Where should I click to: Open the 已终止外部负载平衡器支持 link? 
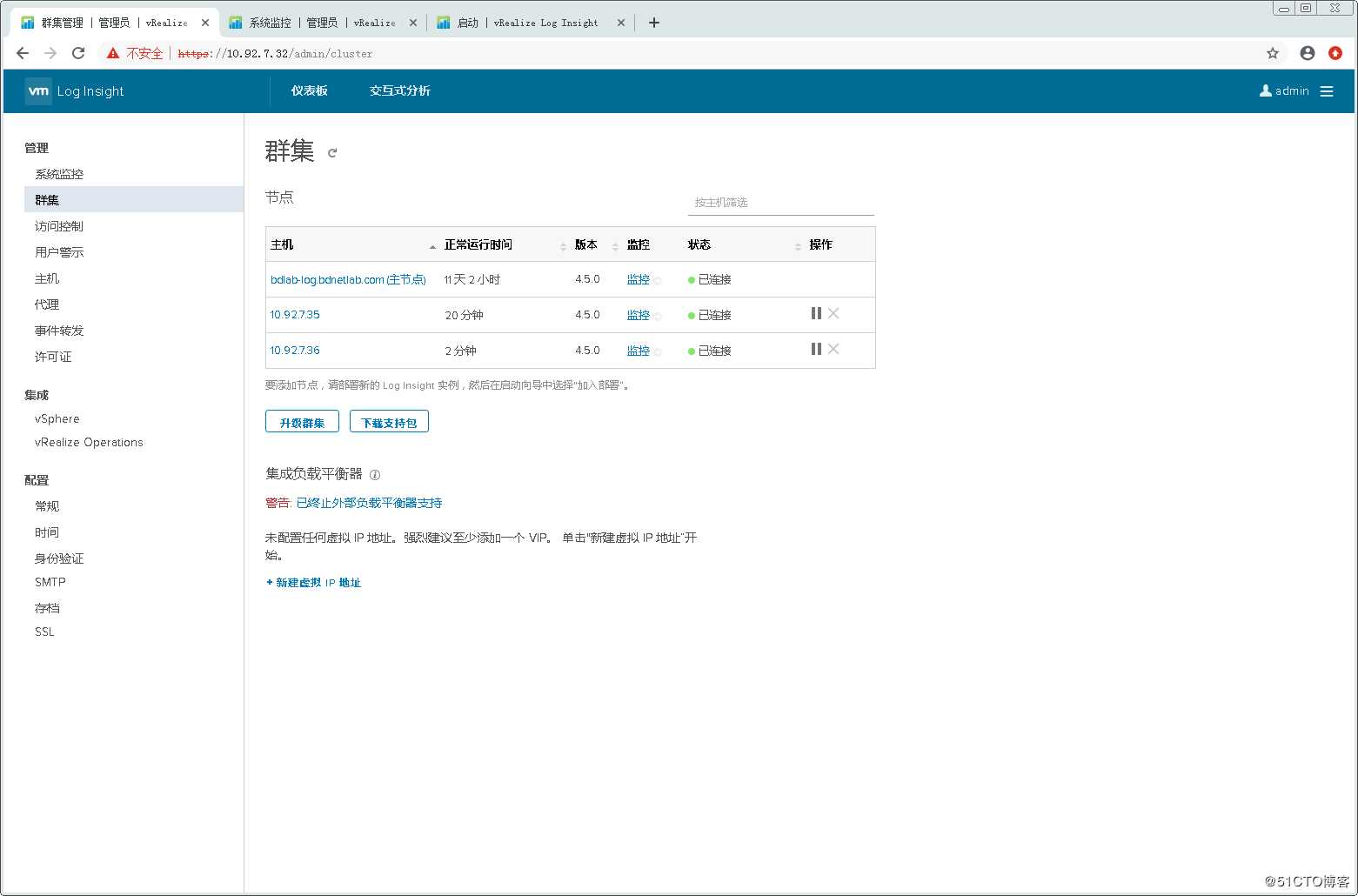click(369, 503)
